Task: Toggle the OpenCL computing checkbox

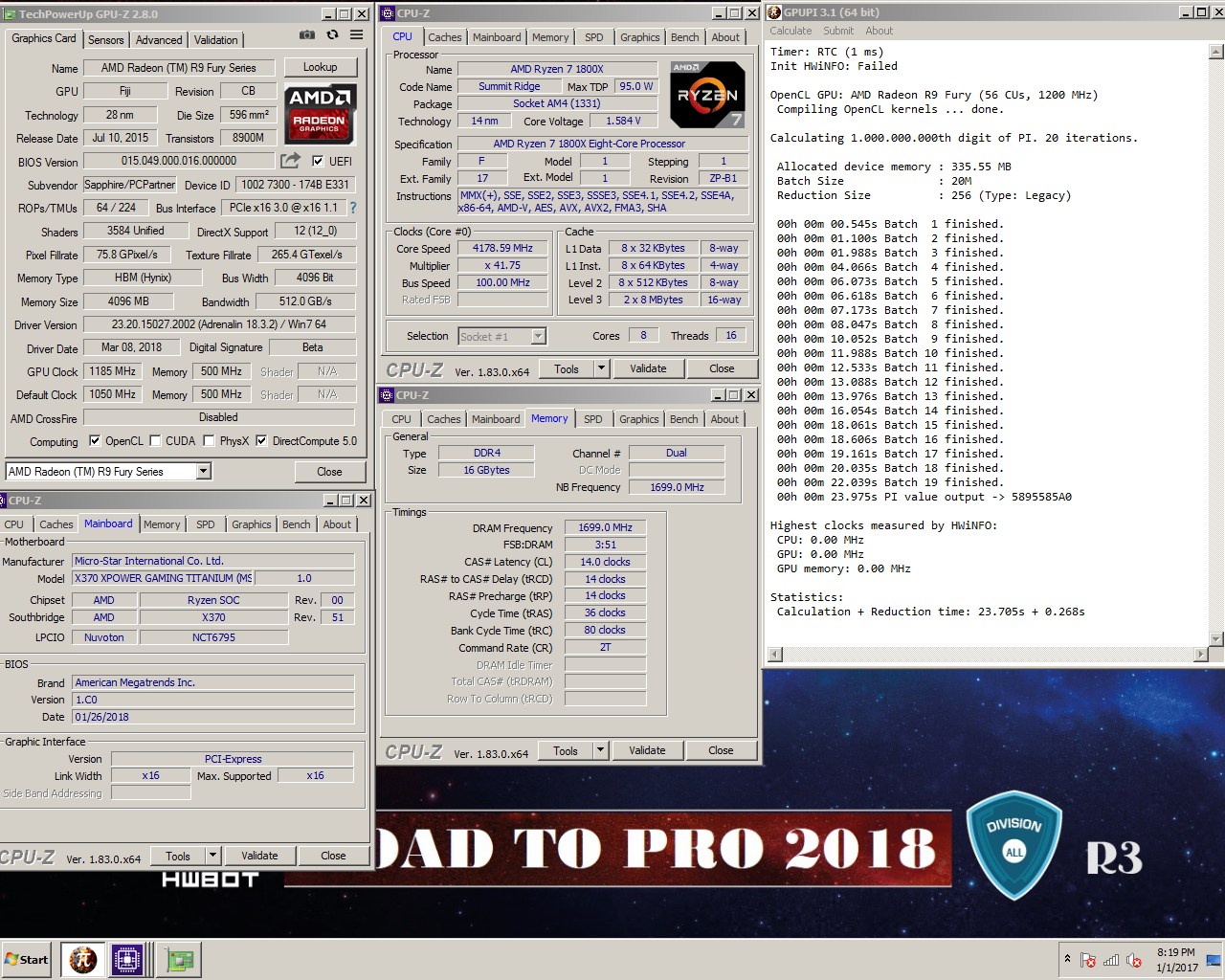Action: click(x=95, y=441)
